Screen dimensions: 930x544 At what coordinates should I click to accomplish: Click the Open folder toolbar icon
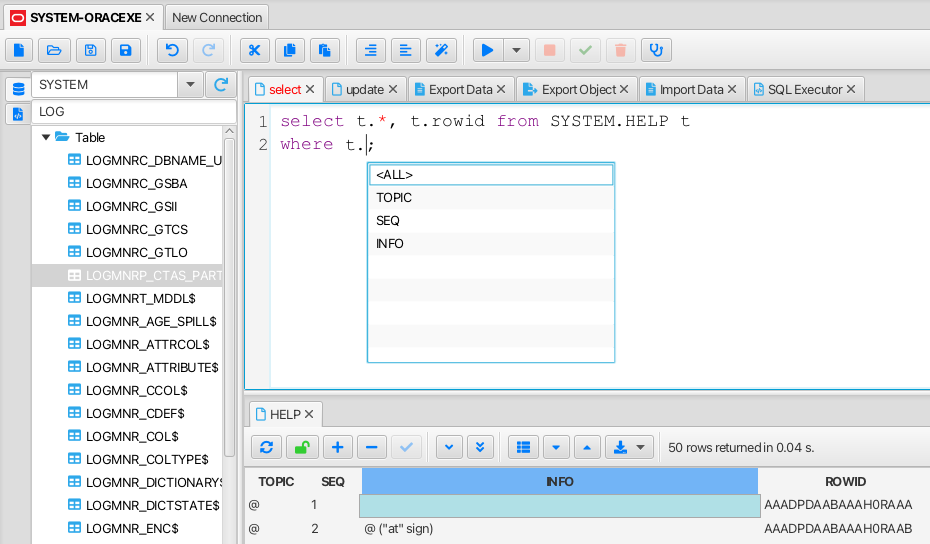coord(54,50)
